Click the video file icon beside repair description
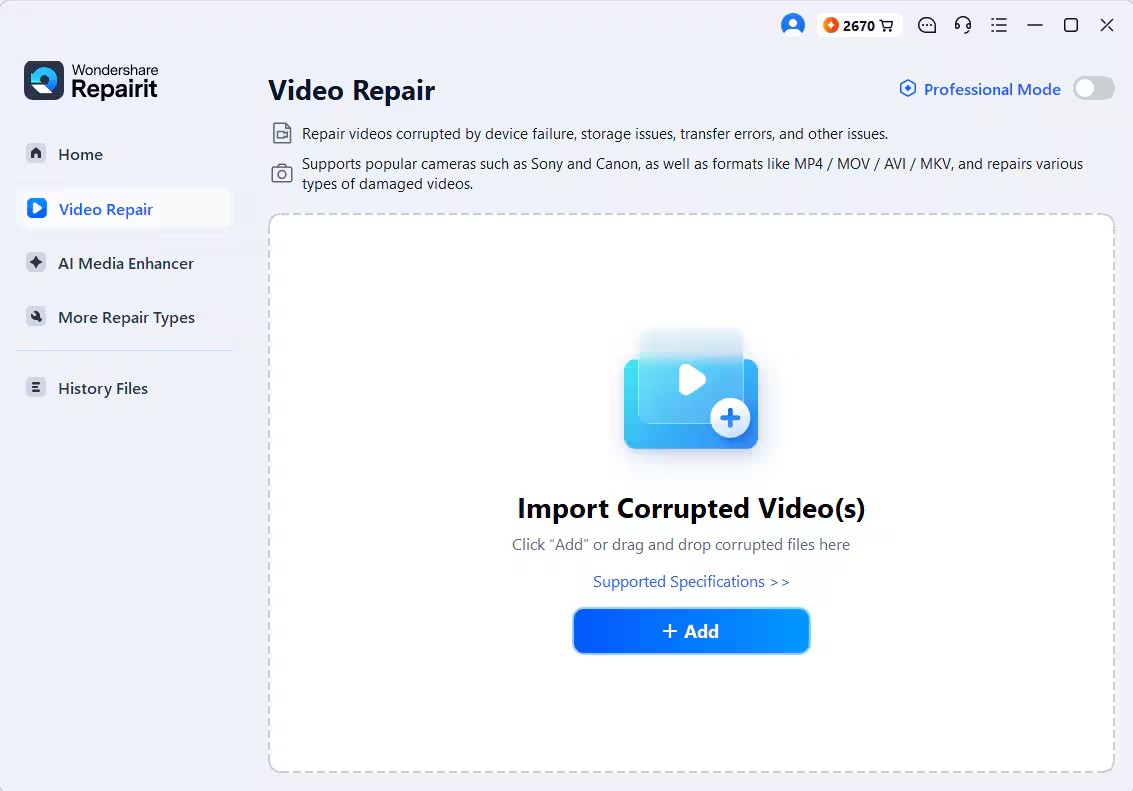 282,134
